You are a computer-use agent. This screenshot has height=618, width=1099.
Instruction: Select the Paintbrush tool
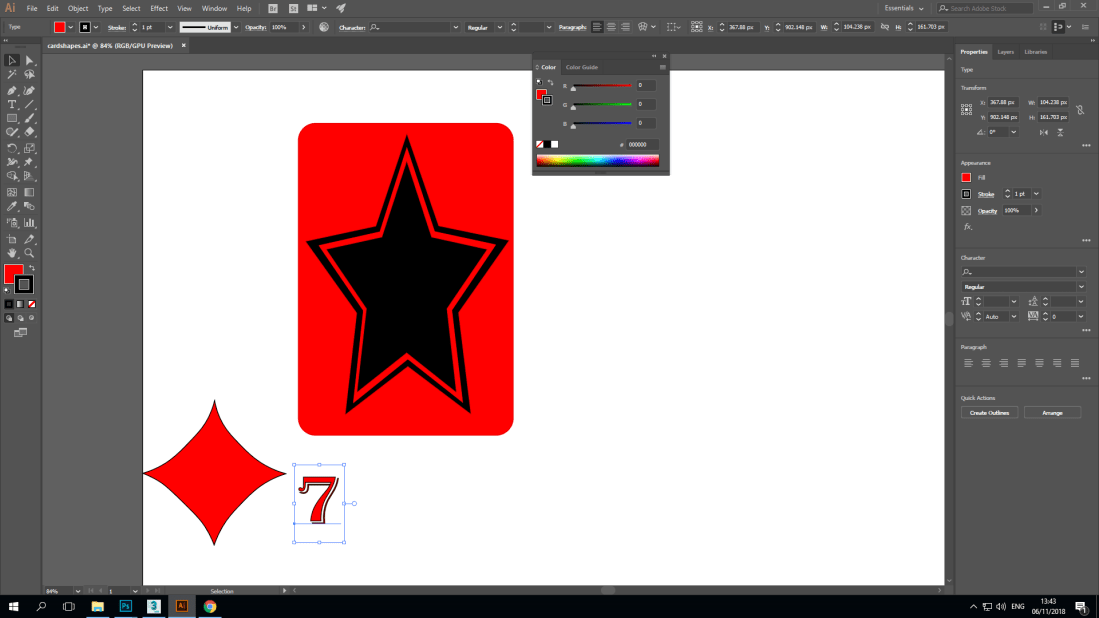tap(29, 117)
